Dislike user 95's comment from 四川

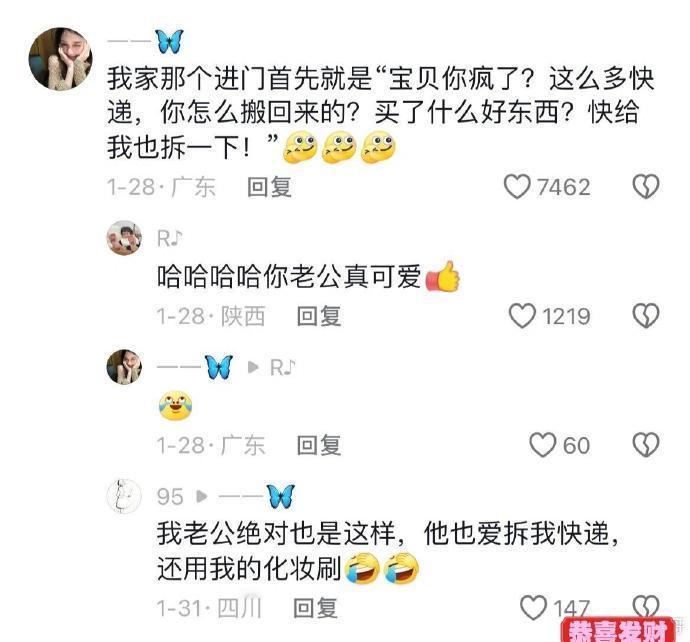[x=646, y=606]
